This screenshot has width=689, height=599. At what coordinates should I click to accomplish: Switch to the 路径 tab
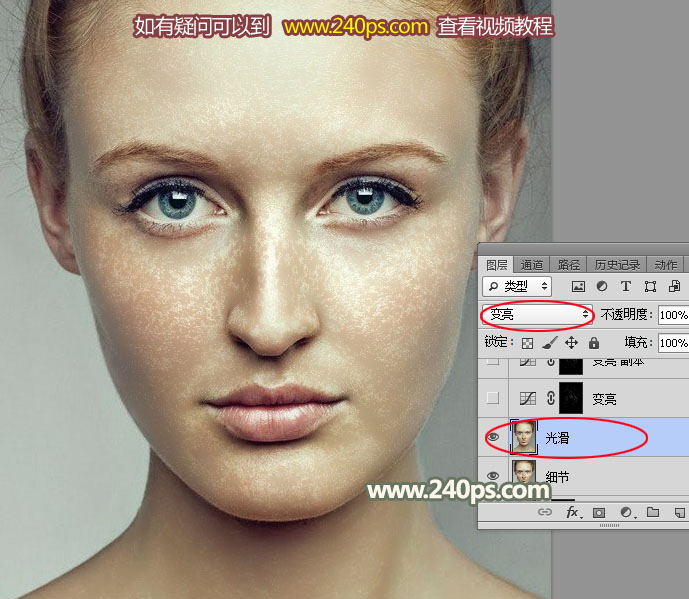[569, 265]
